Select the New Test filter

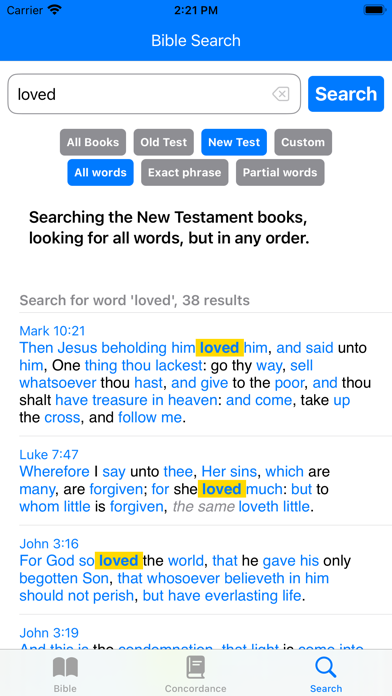234,142
